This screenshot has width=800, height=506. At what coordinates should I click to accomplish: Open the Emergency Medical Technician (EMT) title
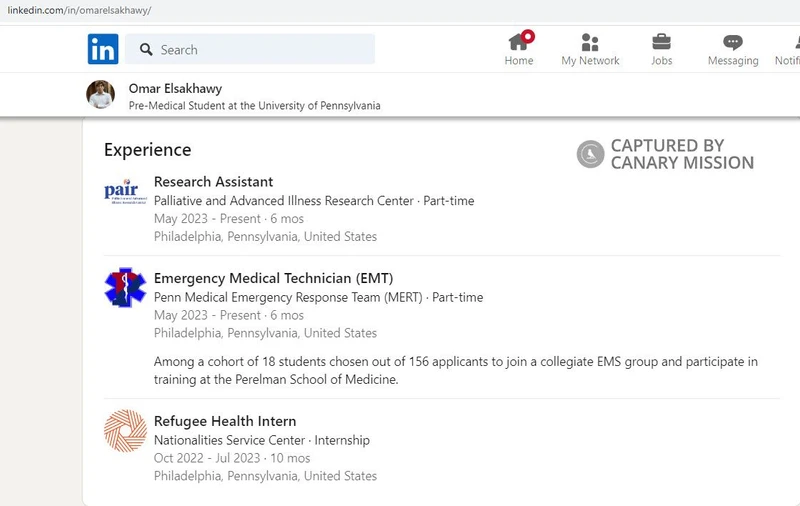(266, 278)
